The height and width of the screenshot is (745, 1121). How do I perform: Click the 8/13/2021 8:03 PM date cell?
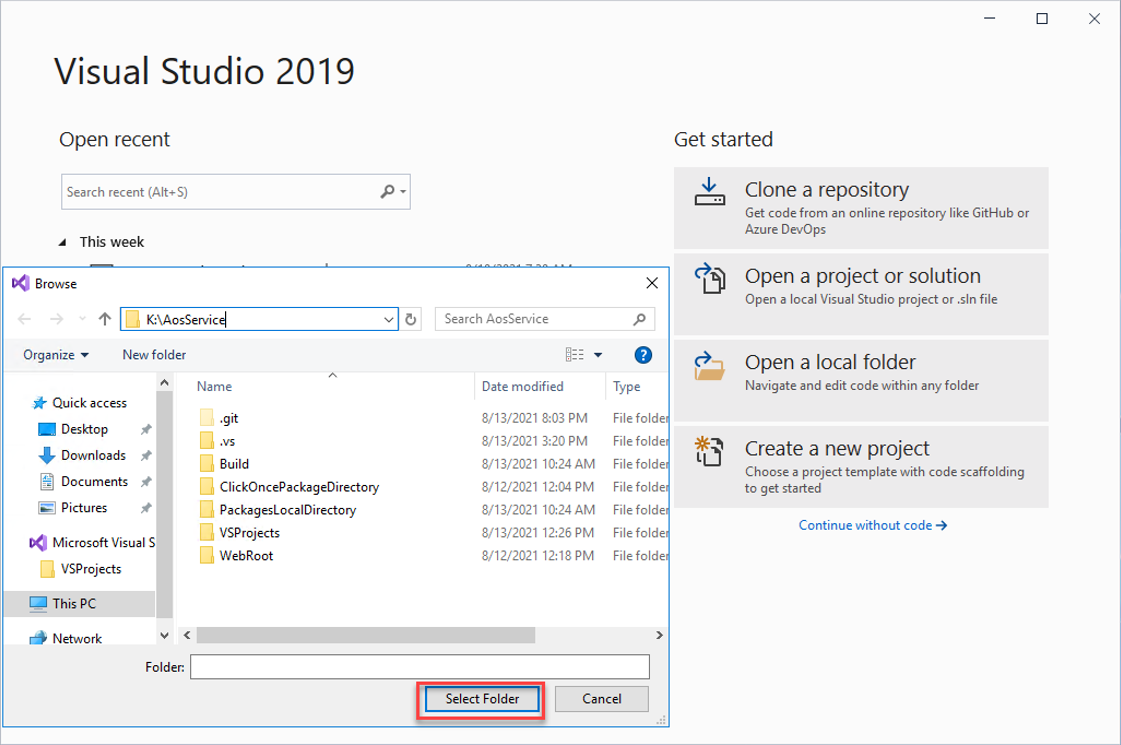click(x=534, y=418)
